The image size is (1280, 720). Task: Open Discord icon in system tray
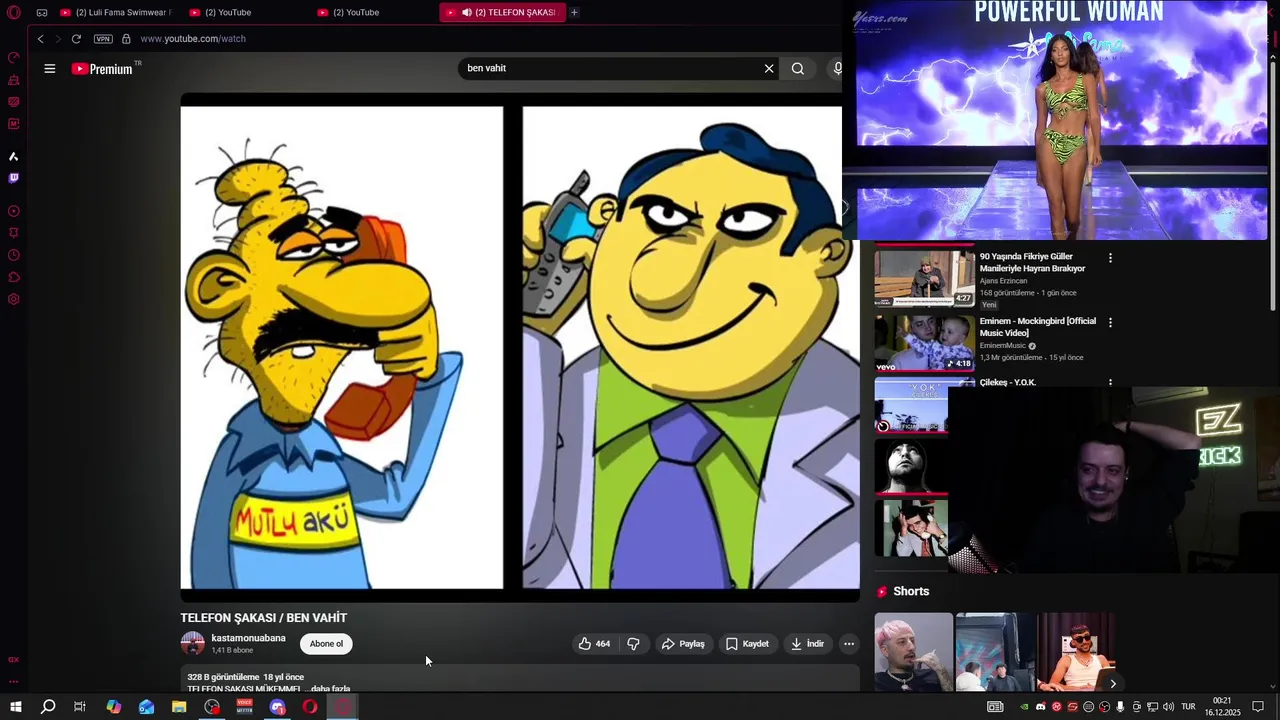pos(1041,707)
